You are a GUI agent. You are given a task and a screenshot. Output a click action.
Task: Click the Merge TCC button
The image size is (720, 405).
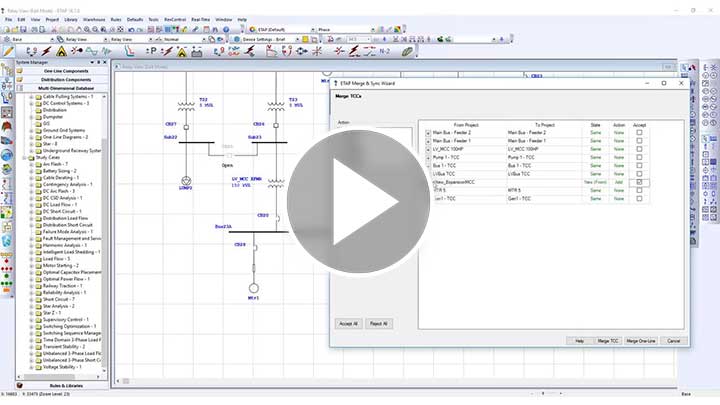(x=608, y=341)
